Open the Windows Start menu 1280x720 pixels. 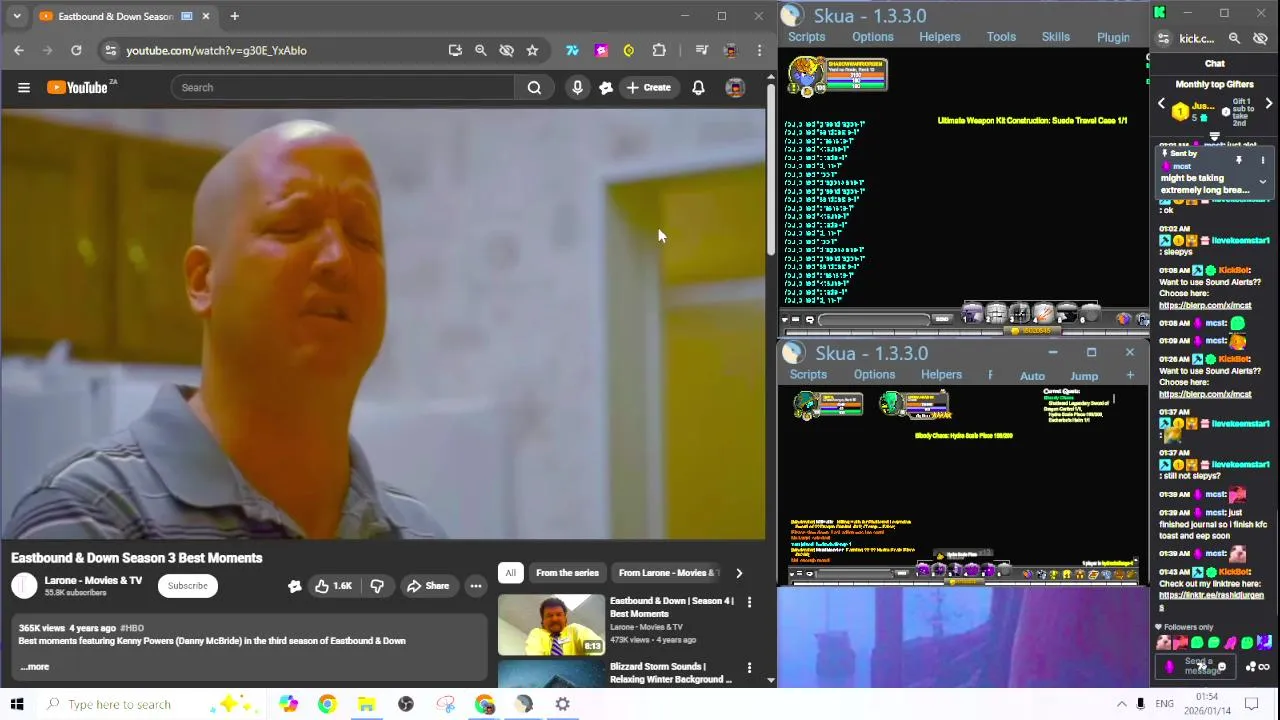[x=17, y=704]
